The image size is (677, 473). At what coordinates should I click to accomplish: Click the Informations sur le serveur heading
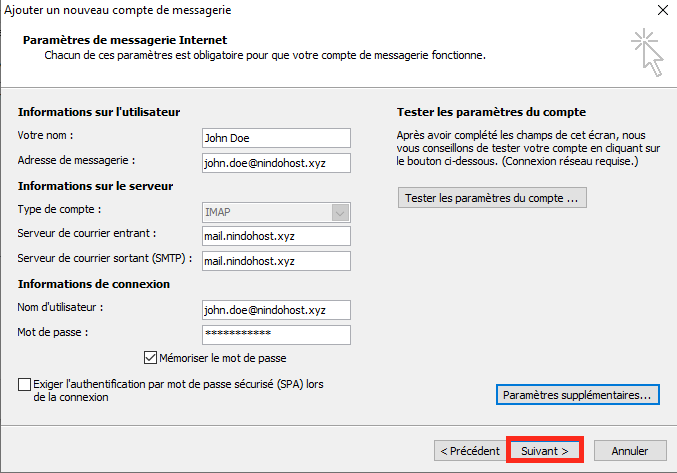point(95,186)
